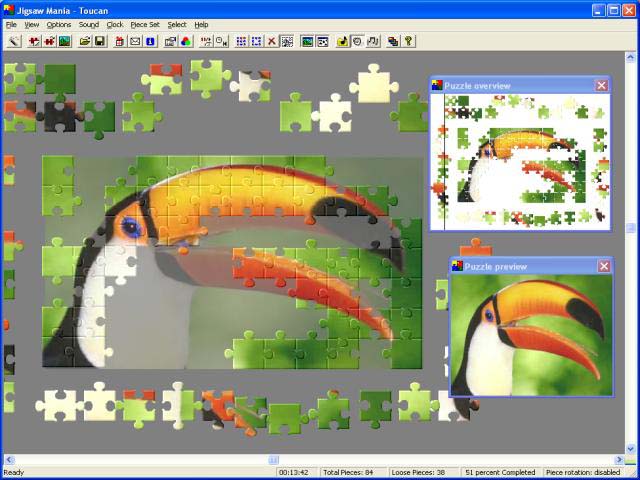The height and width of the screenshot is (480, 640).
Task: Click the horizontal scrollbar thumb
Action: tap(273, 460)
